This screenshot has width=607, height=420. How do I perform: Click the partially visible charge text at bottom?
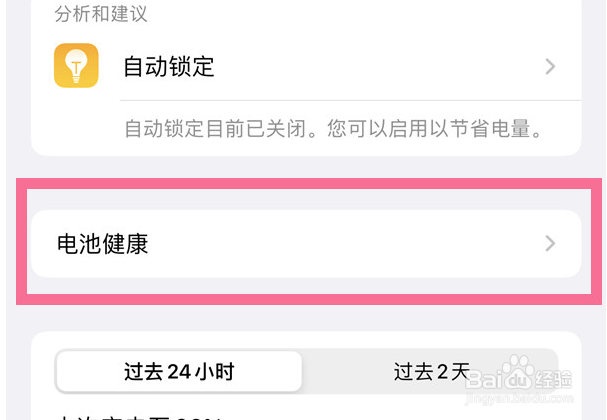point(140,414)
